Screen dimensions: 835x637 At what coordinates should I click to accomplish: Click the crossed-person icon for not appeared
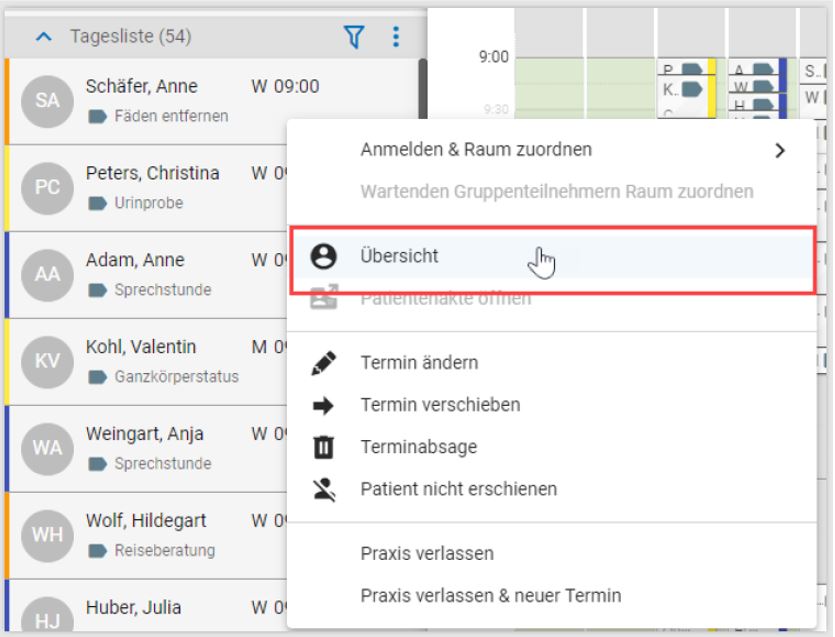(x=323, y=490)
